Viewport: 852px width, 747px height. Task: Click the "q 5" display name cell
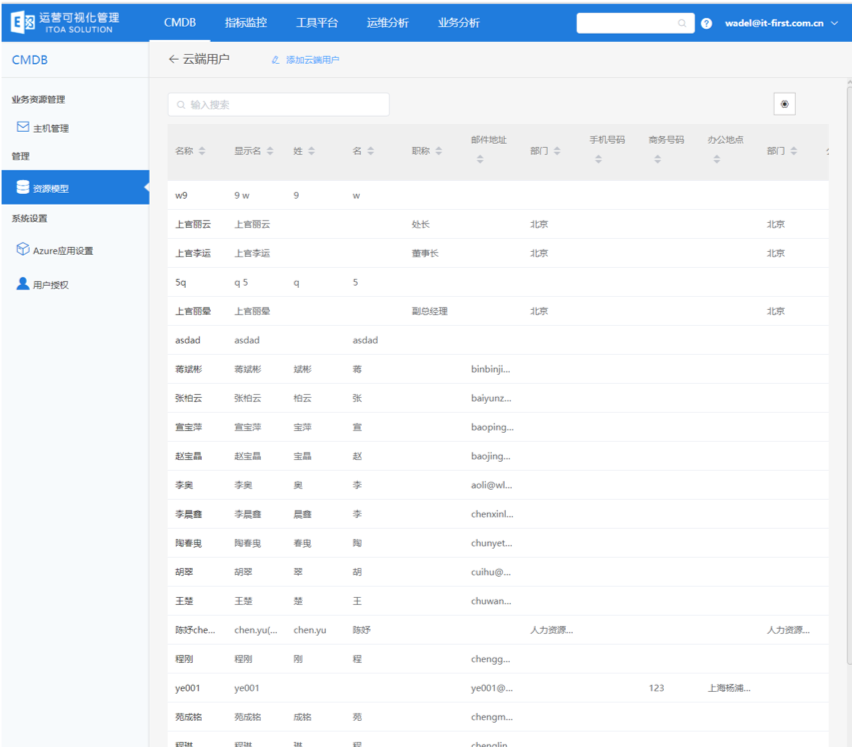(x=241, y=282)
